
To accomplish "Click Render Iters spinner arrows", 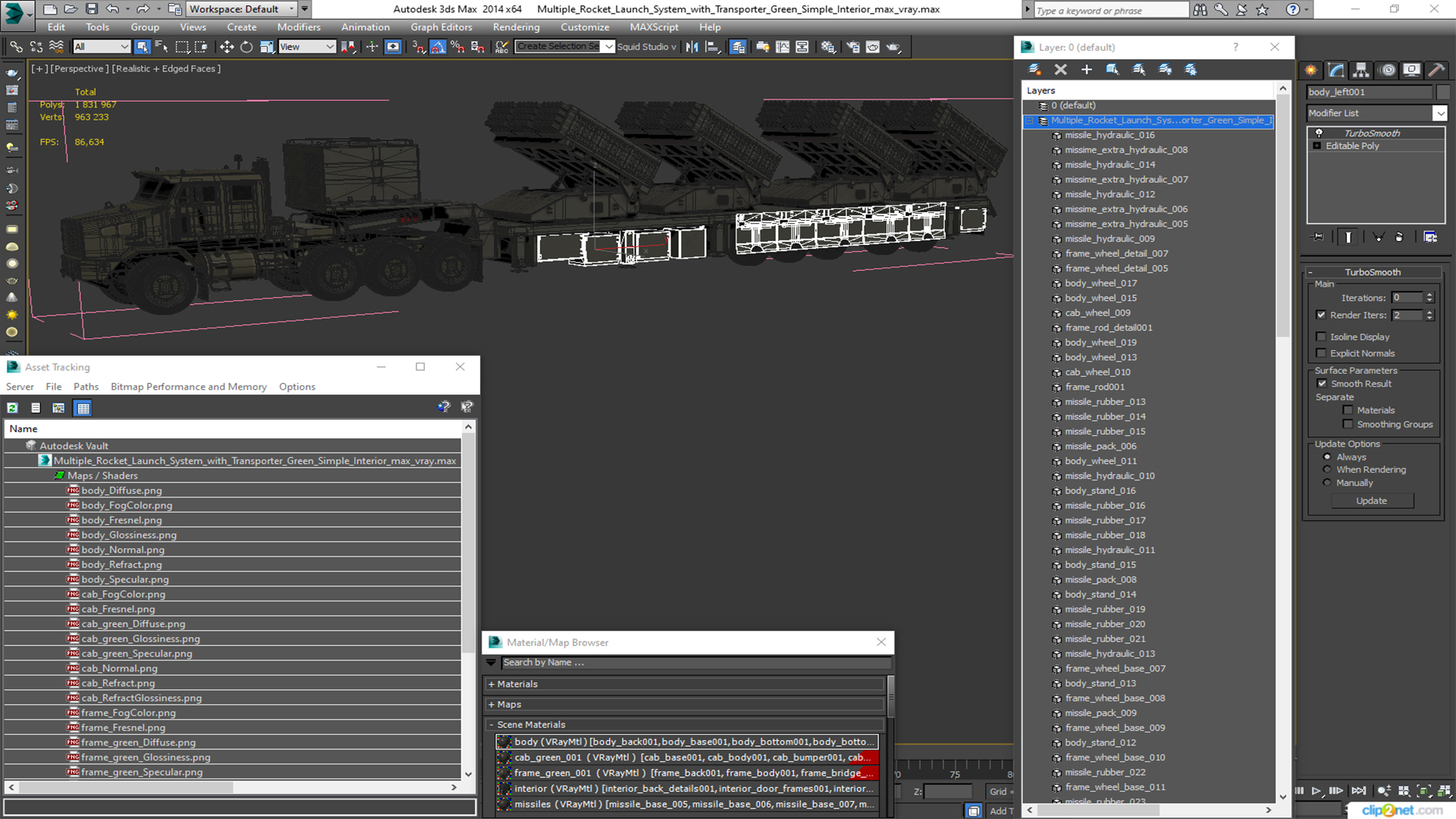I will click(x=1429, y=315).
